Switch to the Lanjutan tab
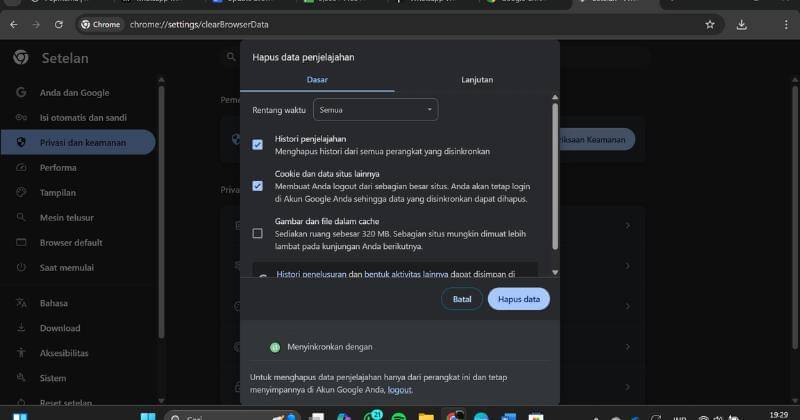 [476, 79]
